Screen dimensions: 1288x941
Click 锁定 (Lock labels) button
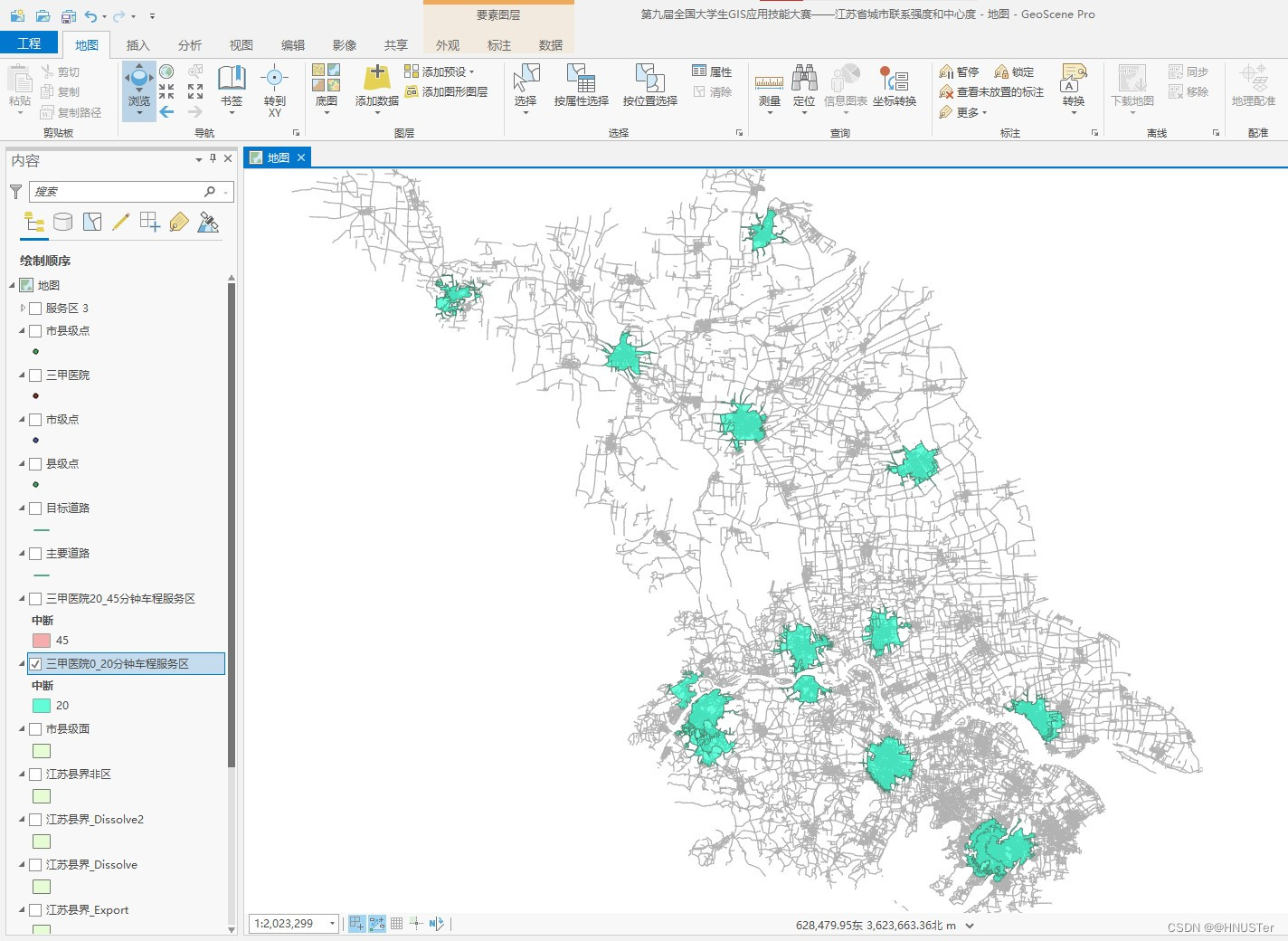1014,71
